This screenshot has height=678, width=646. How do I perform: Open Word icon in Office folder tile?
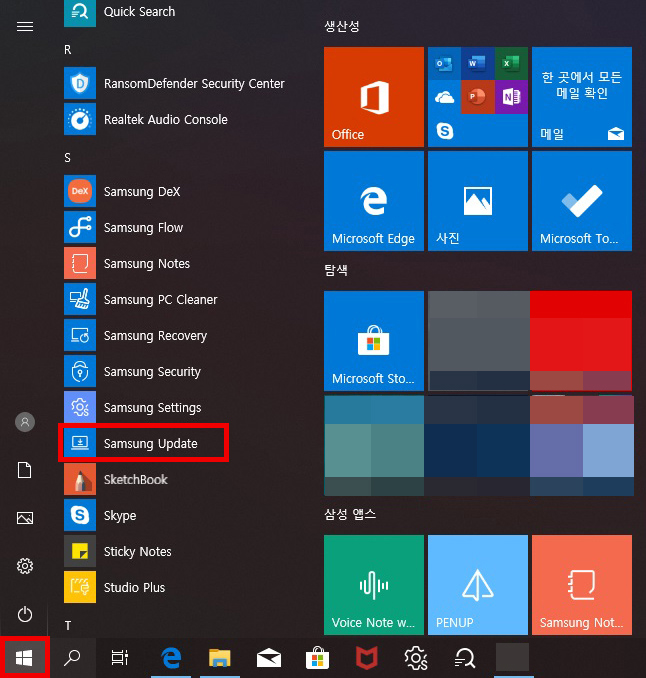pos(477,64)
